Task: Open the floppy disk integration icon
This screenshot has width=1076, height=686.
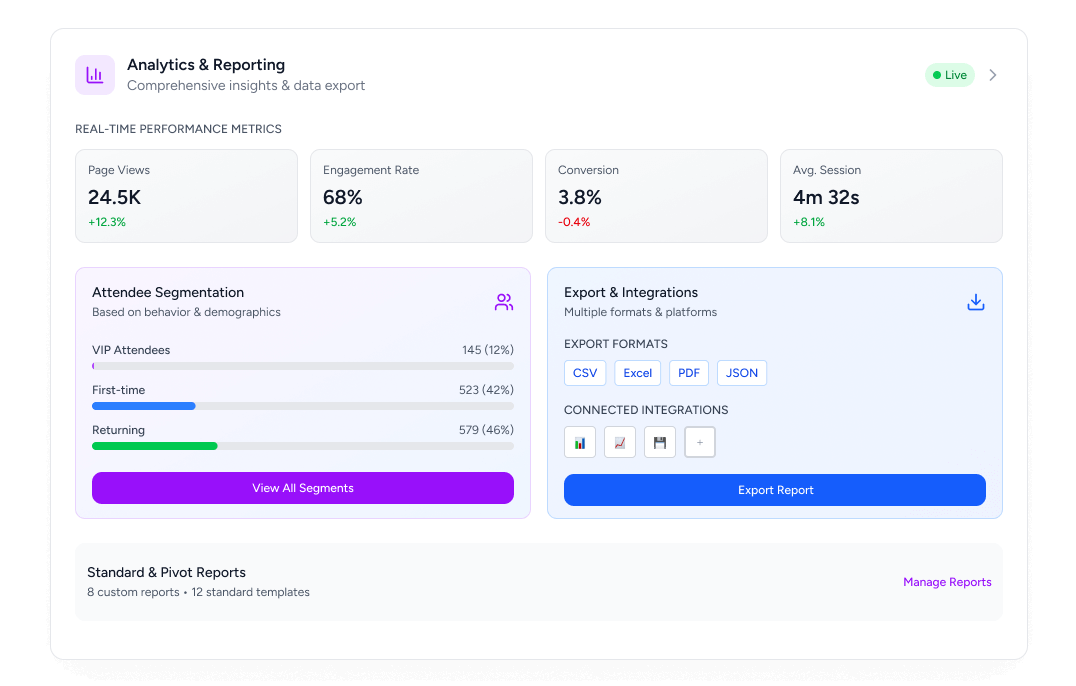Action: click(x=659, y=442)
